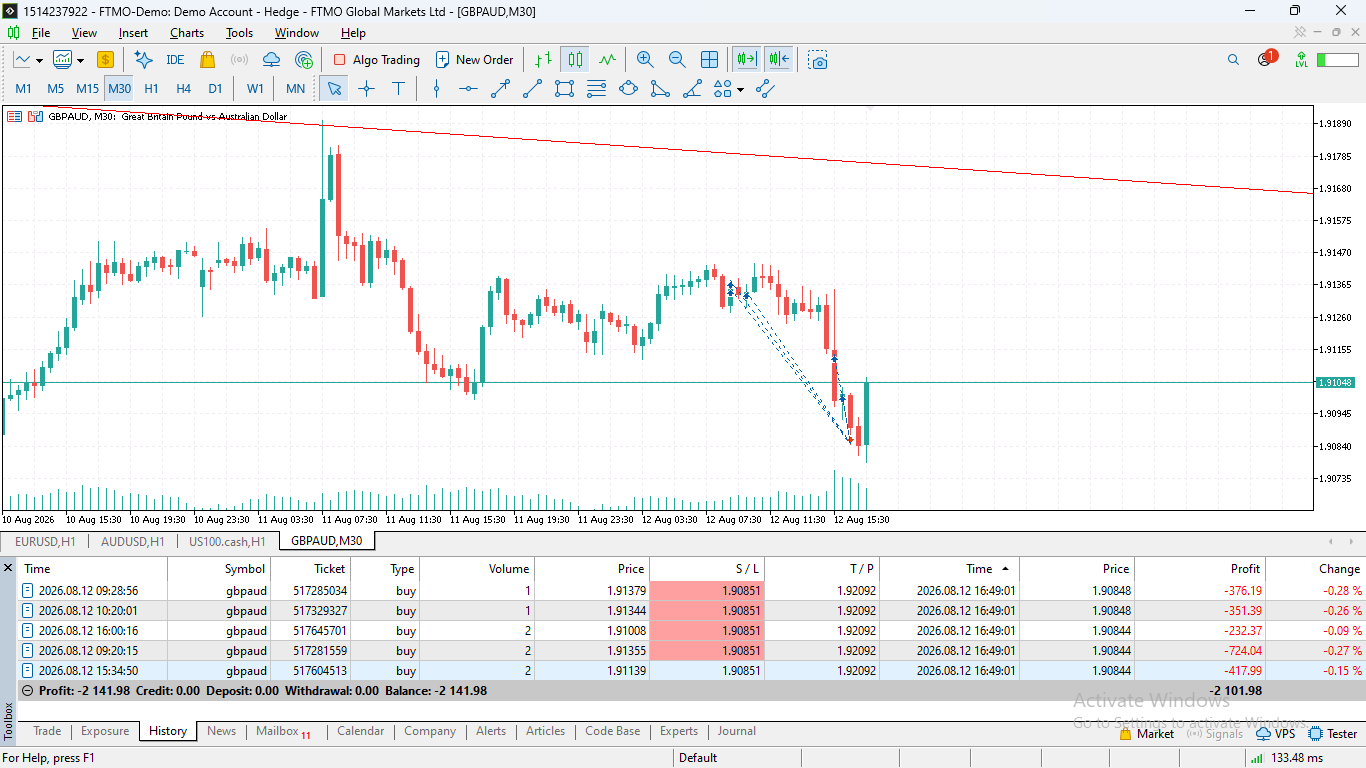
Task: Toggle the chart shift button
Action: (779, 60)
